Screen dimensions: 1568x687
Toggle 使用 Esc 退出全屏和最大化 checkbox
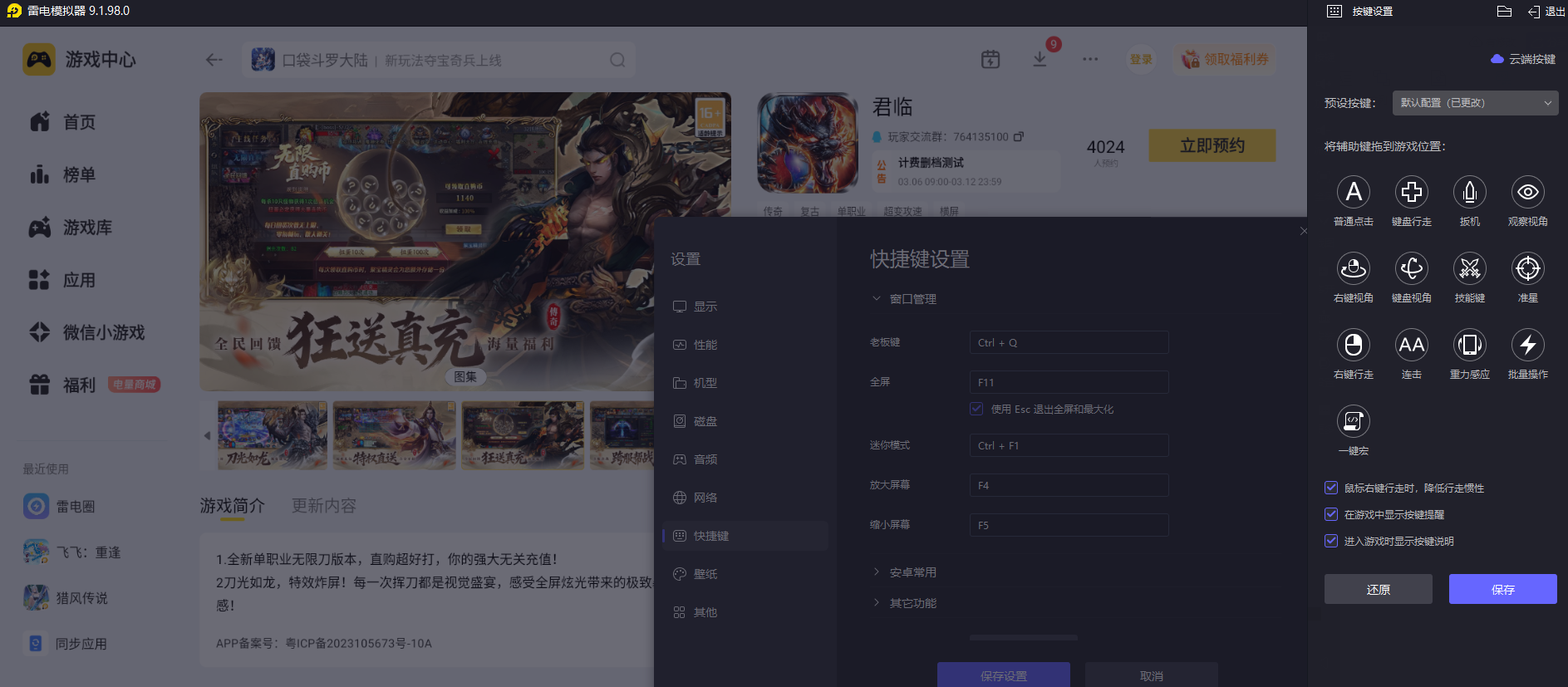pyautogui.click(x=976, y=409)
